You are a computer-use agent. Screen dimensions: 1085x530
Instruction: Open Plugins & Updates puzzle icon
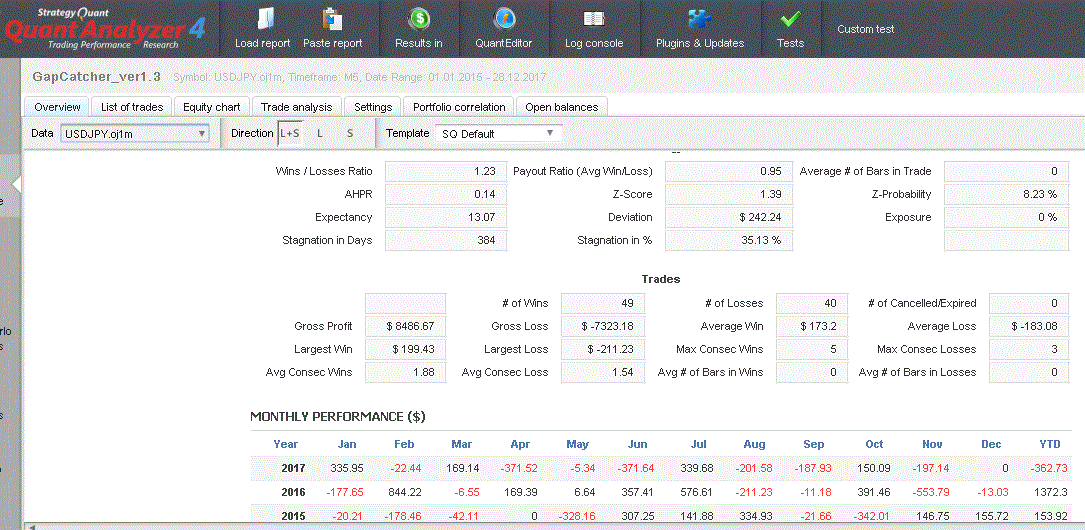point(700,19)
